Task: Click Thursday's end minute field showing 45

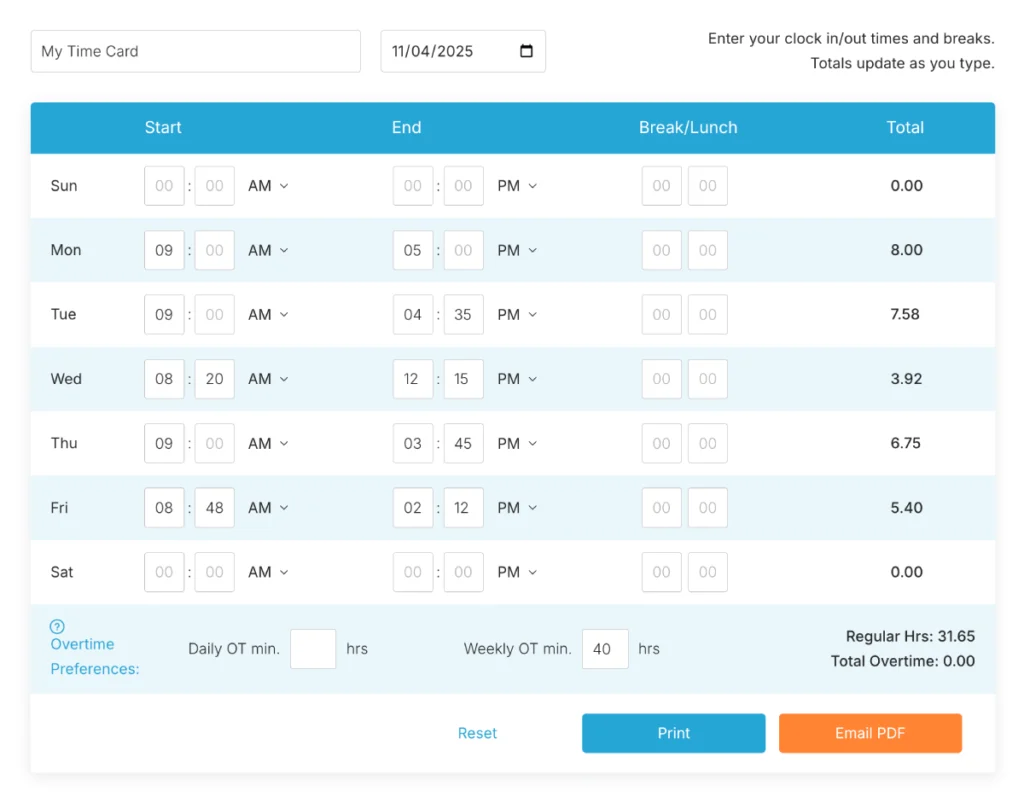Action: (463, 443)
